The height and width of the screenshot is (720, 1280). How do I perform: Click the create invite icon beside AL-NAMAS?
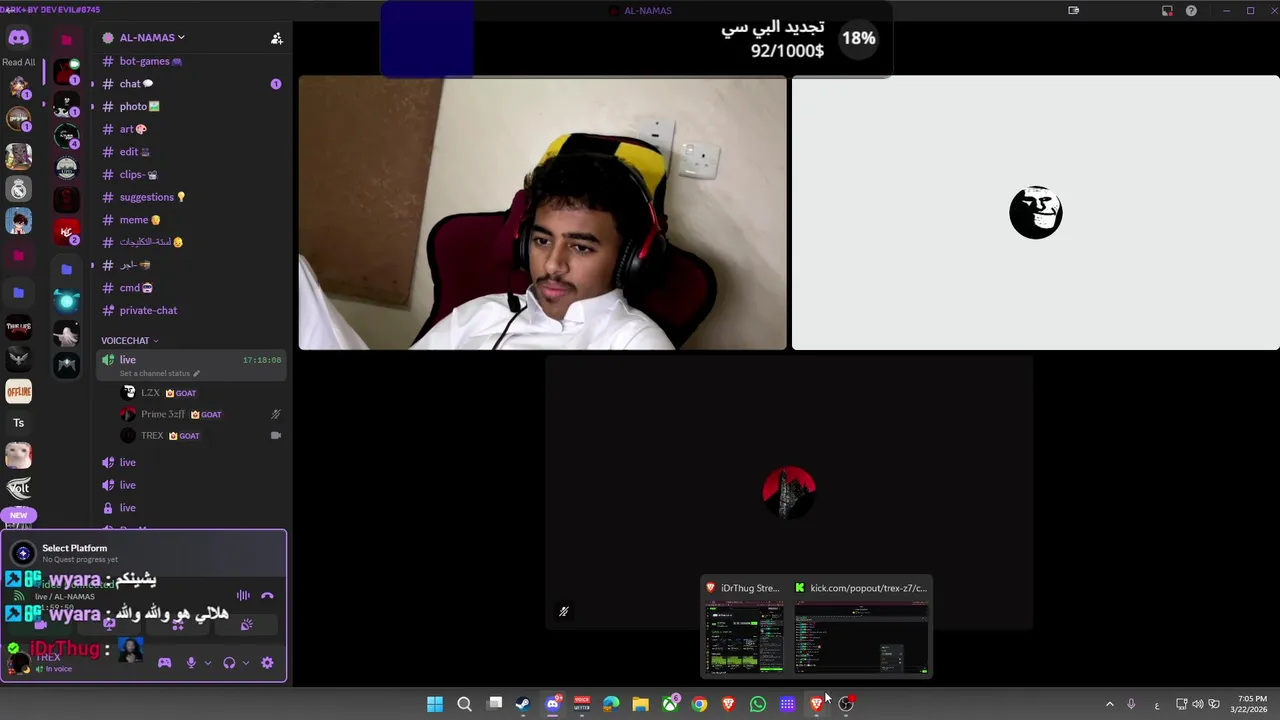pyautogui.click(x=277, y=38)
